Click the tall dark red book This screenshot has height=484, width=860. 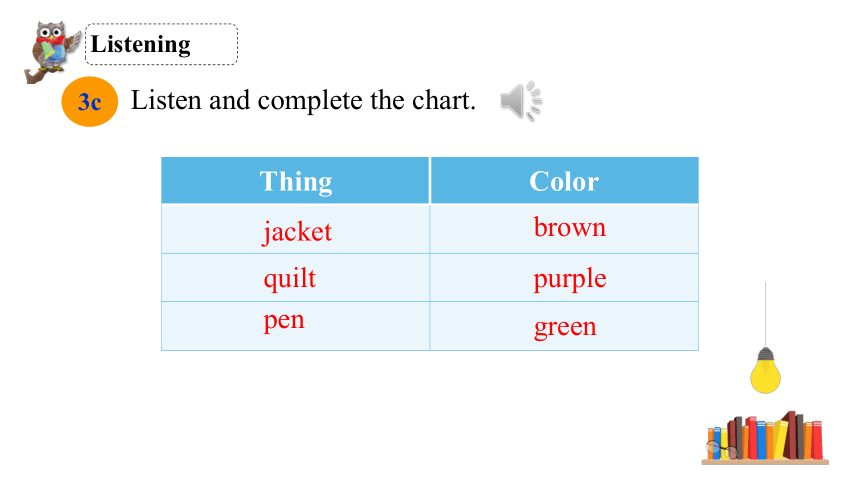click(790, 435)
